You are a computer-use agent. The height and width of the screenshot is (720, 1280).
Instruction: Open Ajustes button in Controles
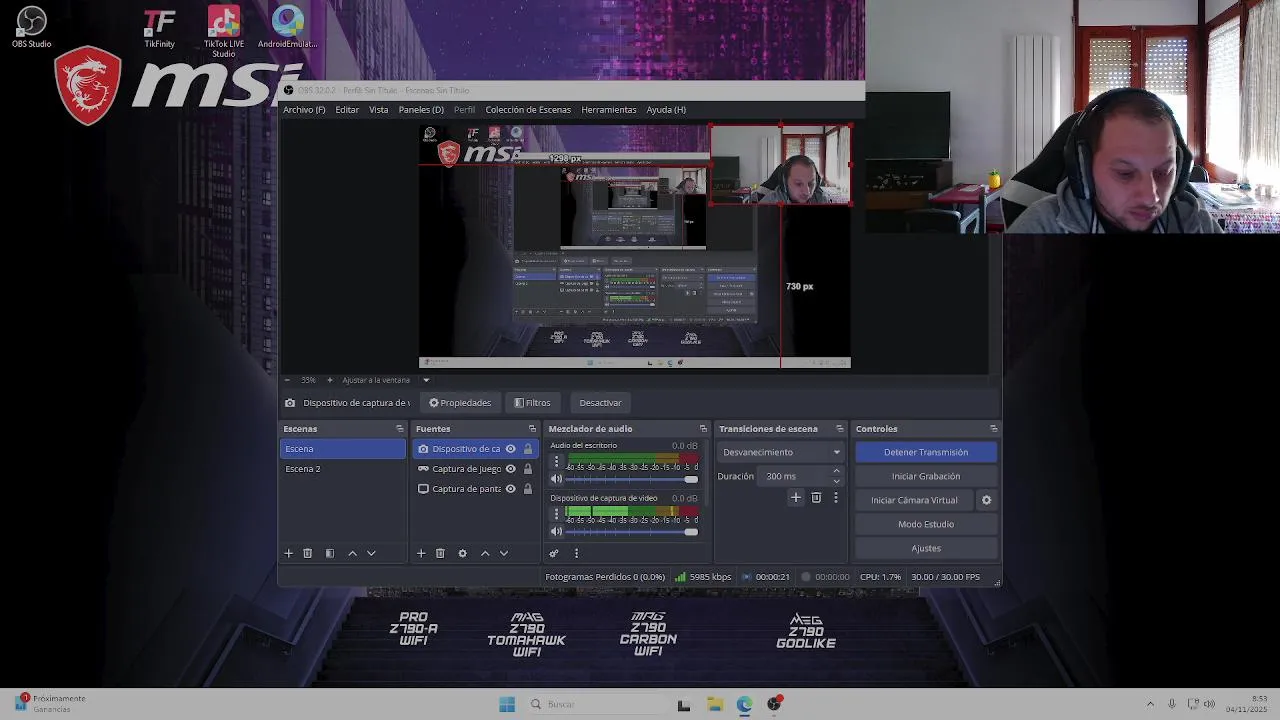(926, 548)
